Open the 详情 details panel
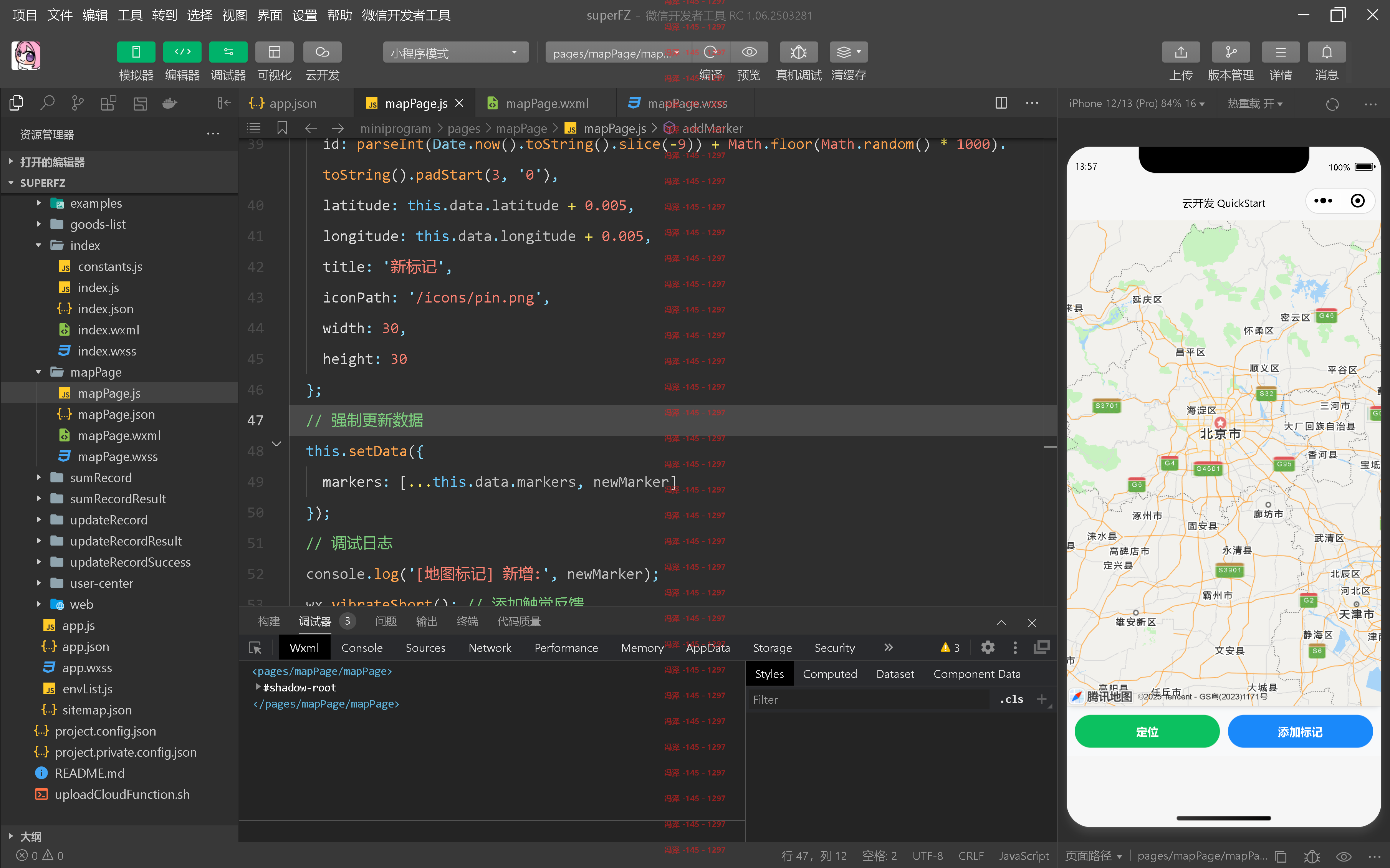The width and height of the screenshot is (1390, 868). [x=1280, y=52]
